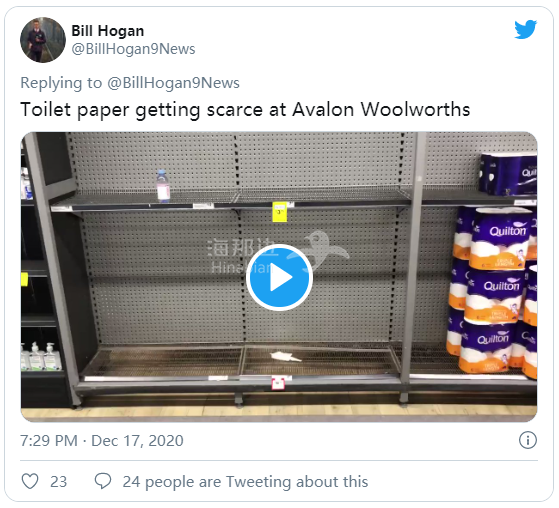Click the reply speech bubble icon
This screenshot has width=559, height=508.
point(103,481)
